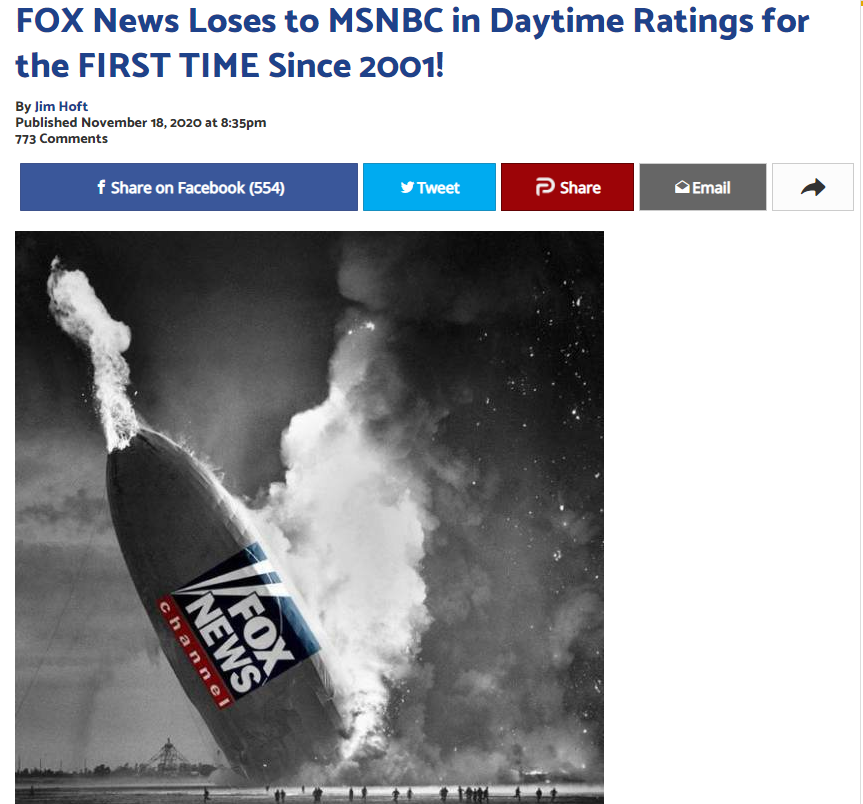Image resolution: width=863 pixels, height=804 pixels.
Task: Click the red Share button label
Action: coord(580,188)
